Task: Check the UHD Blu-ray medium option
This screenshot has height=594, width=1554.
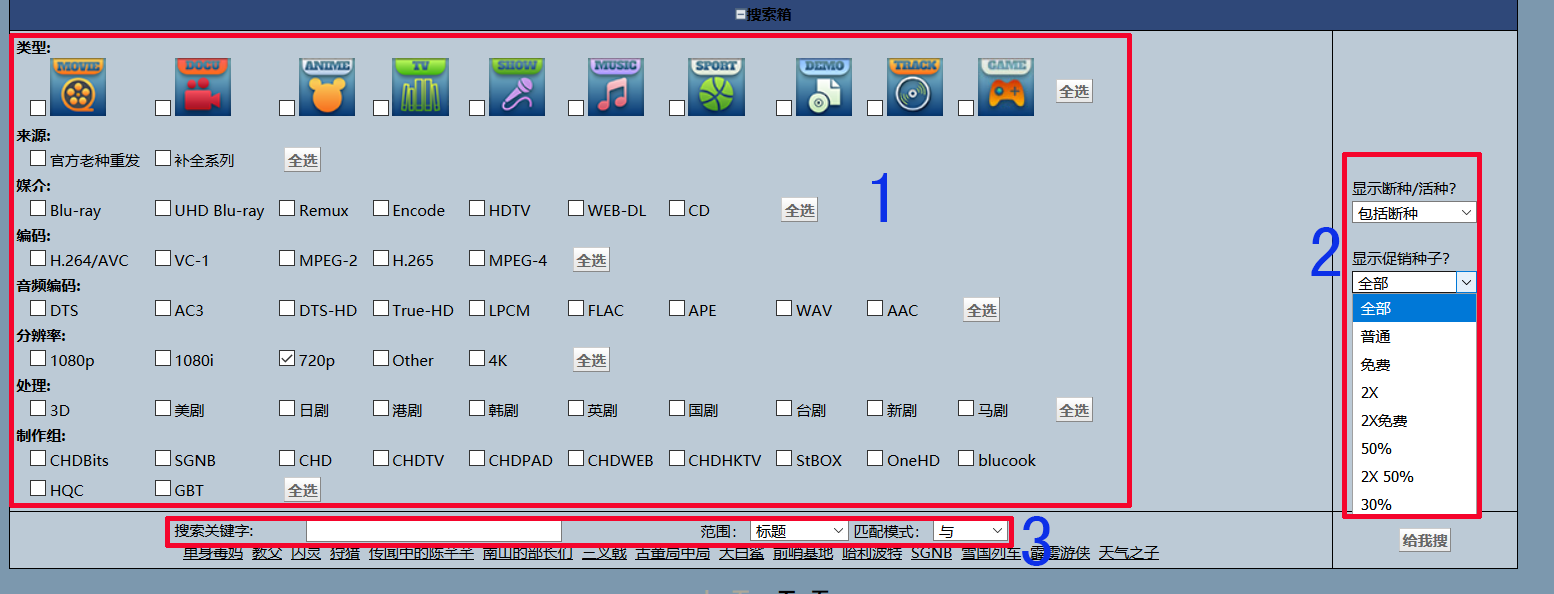Action: tap(163, 208)
